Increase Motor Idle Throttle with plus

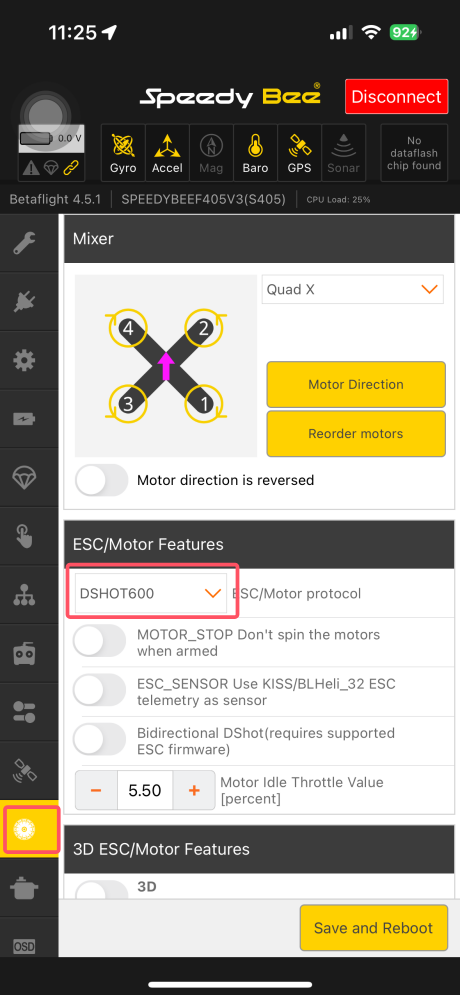pos(194,790)
